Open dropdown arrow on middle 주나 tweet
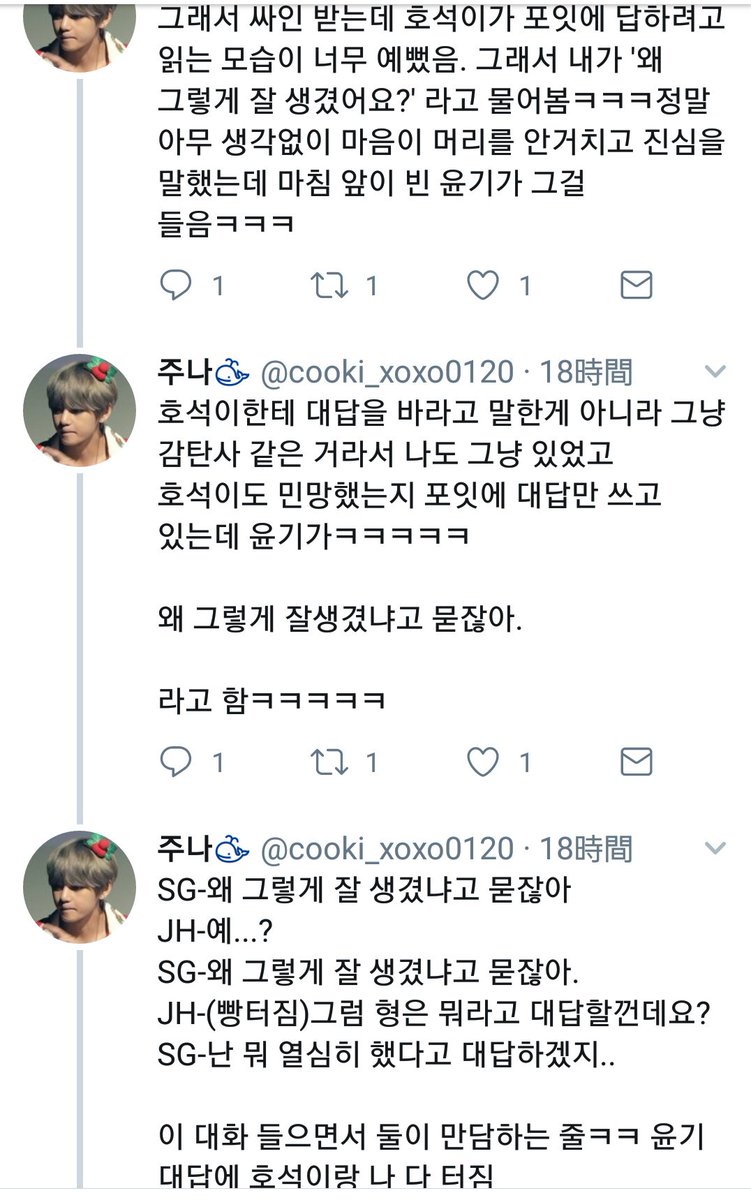The height and width of the screenshot is (1200, 751). click(x=715, y=372)
